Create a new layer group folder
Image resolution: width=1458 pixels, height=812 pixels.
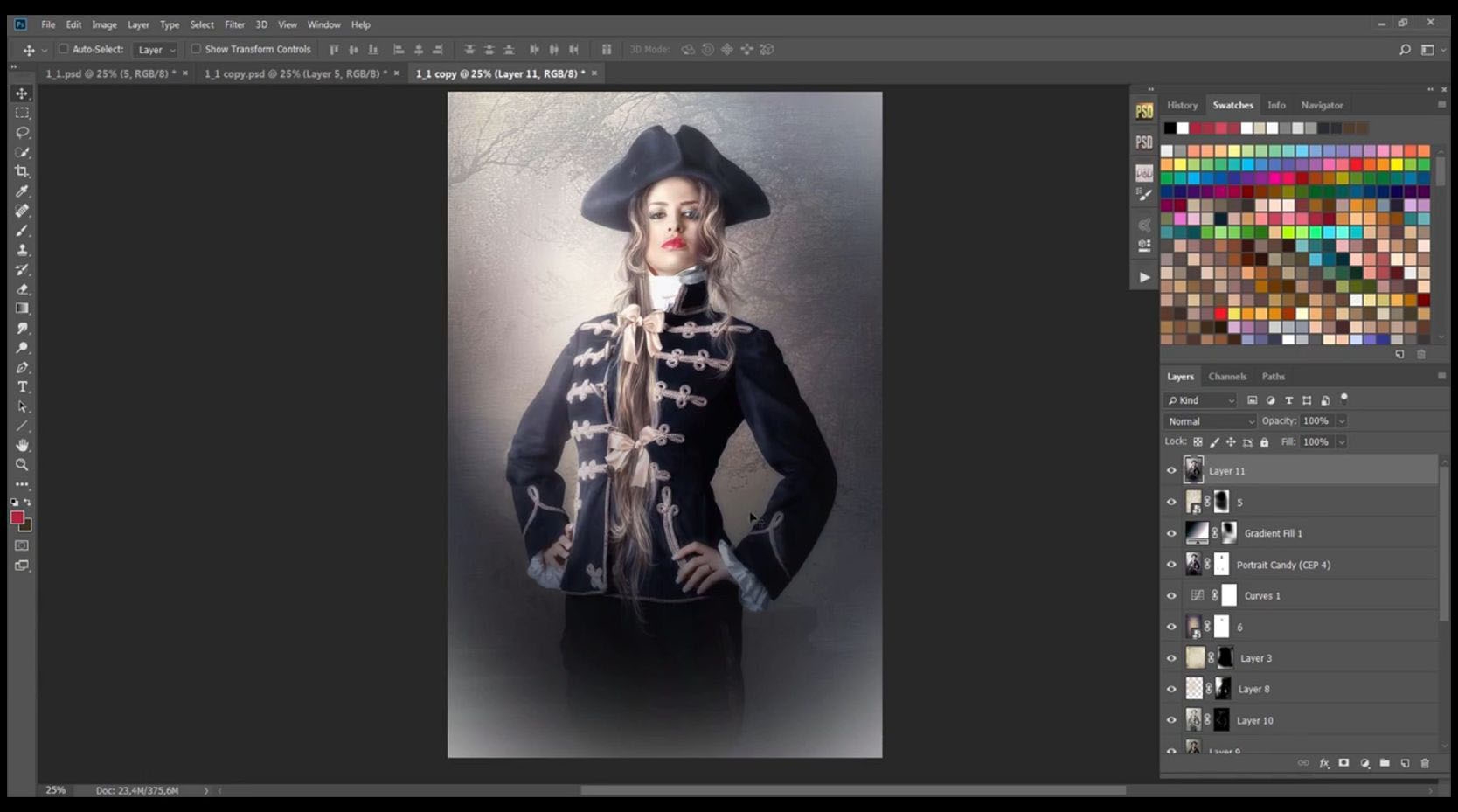click(x=1385, y=763)
